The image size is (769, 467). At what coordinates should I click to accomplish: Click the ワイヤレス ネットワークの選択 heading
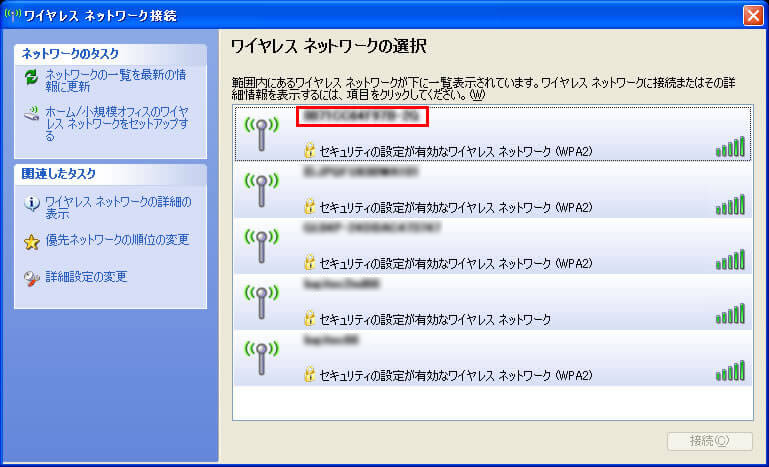[x=328, y=47]
